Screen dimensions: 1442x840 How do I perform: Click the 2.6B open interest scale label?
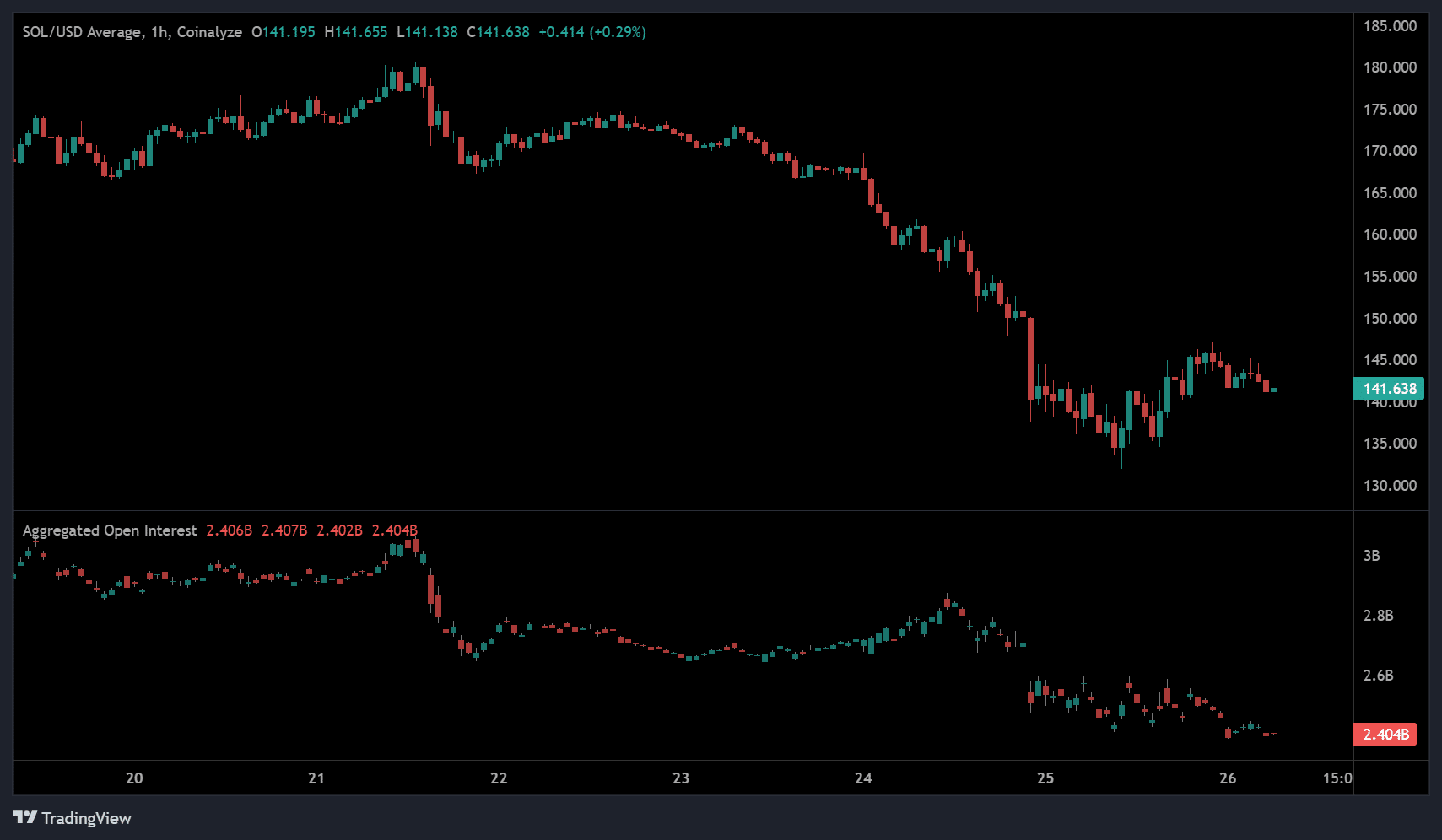click(1378, 676)
